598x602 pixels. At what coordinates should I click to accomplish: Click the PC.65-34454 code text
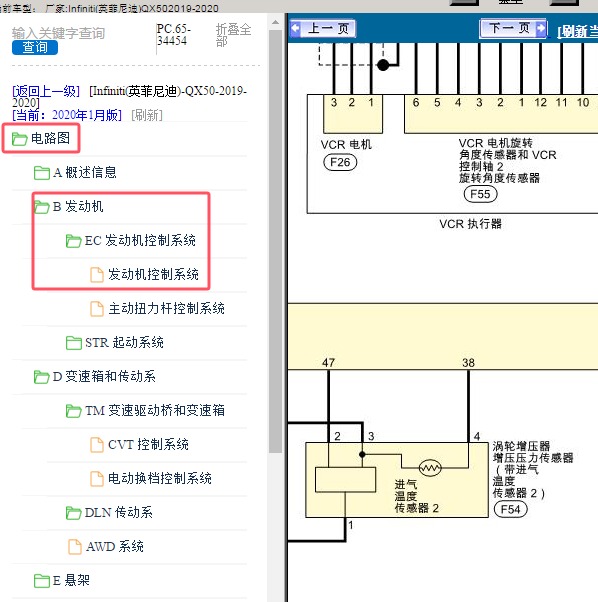tap(173, 35)
